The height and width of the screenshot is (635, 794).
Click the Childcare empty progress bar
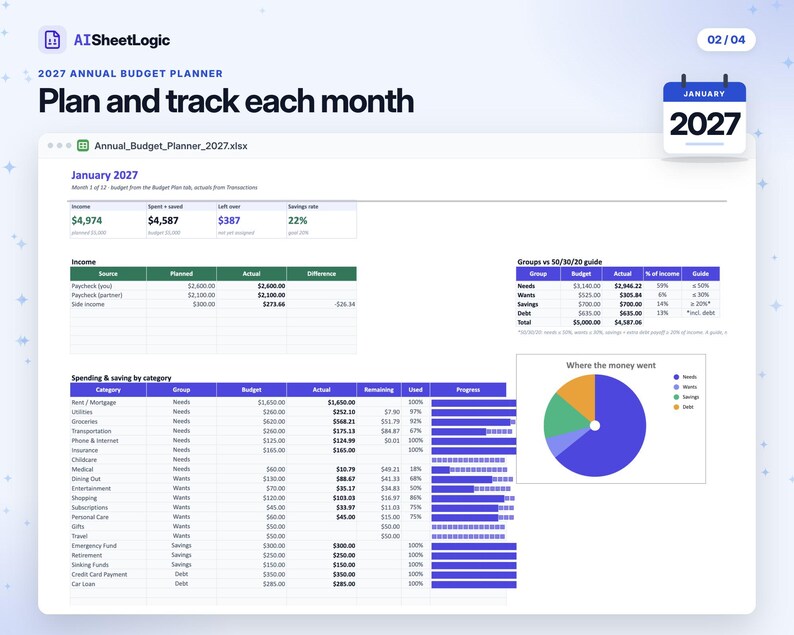coord(468,460)
